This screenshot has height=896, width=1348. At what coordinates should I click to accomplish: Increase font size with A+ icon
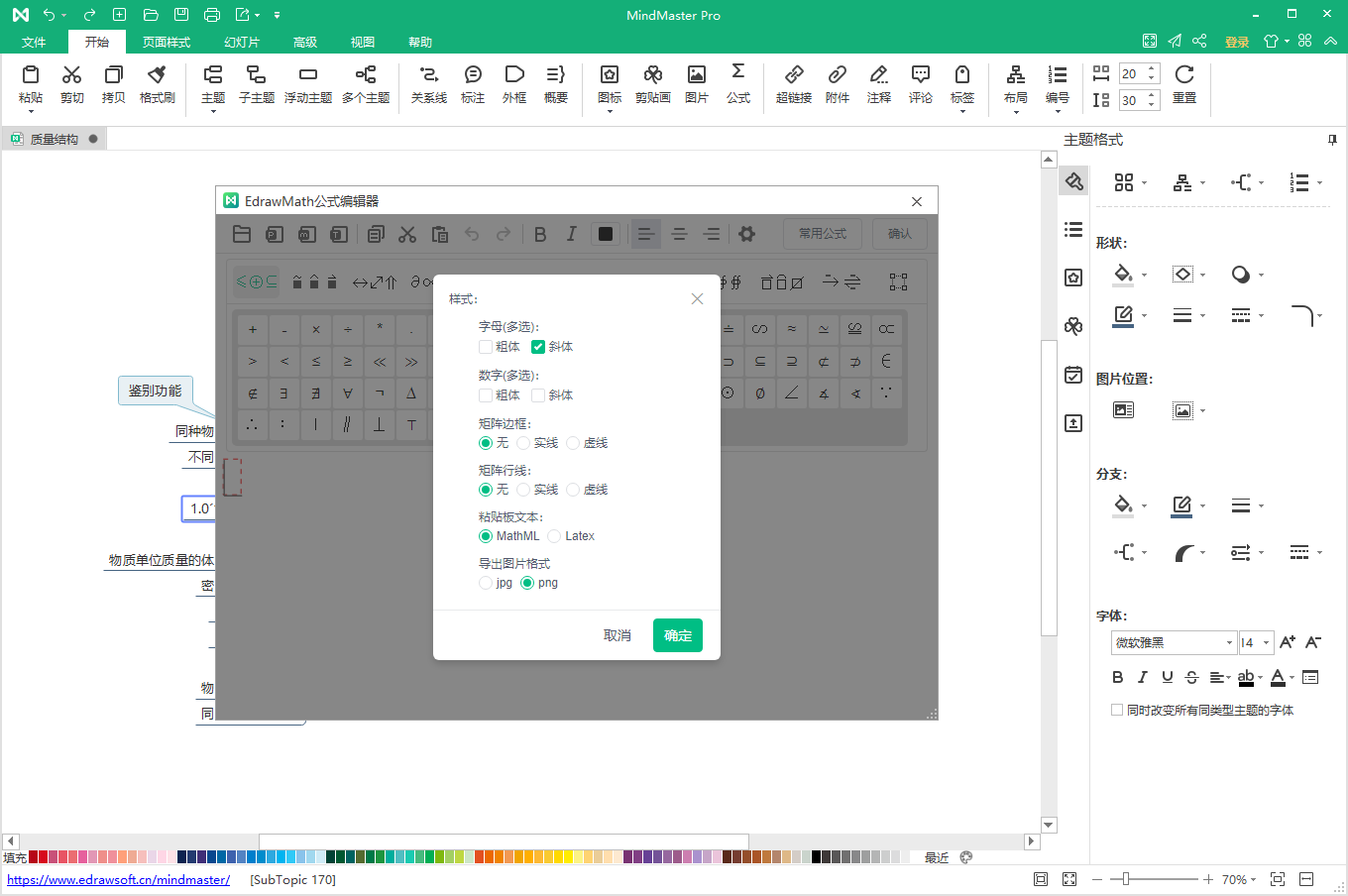tap(1288, 642)
